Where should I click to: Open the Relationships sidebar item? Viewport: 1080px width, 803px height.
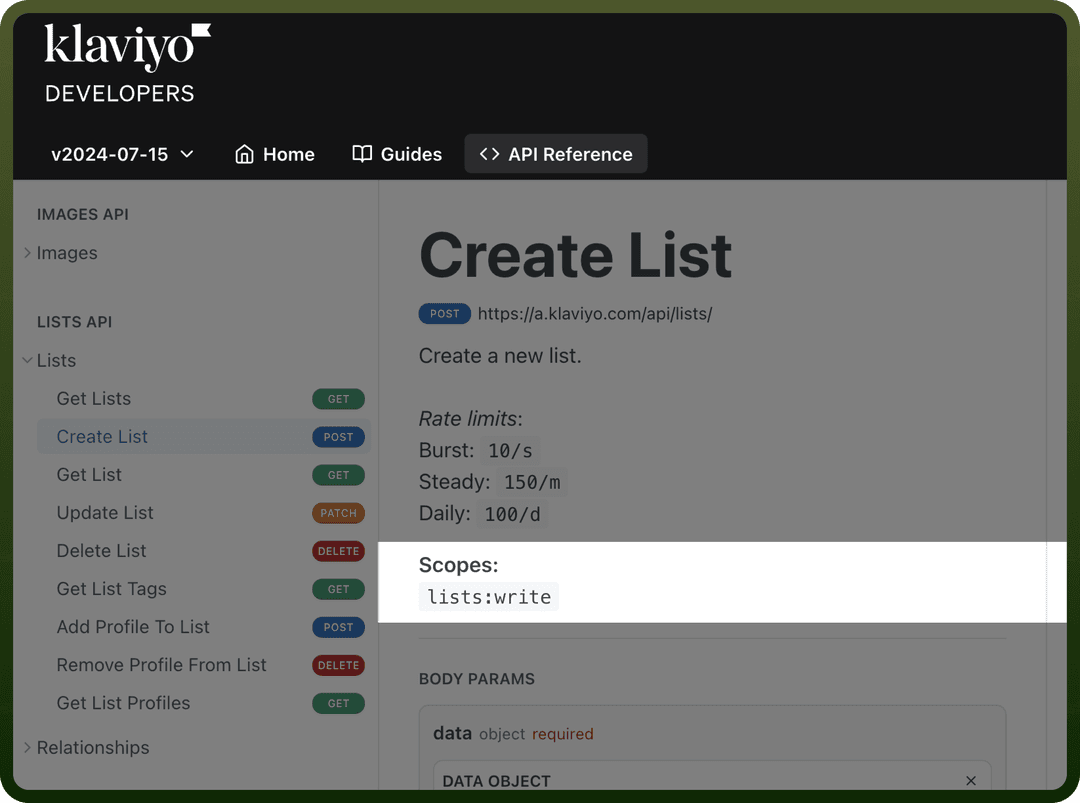(x=93, y=747)
